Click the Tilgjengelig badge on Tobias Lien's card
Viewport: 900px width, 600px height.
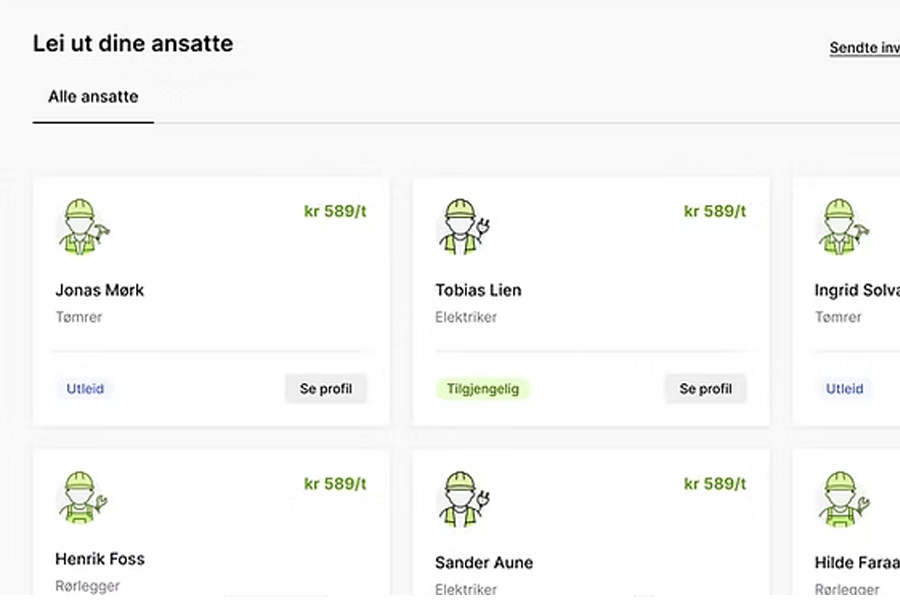pyautogui.click(x=483, y=389)
